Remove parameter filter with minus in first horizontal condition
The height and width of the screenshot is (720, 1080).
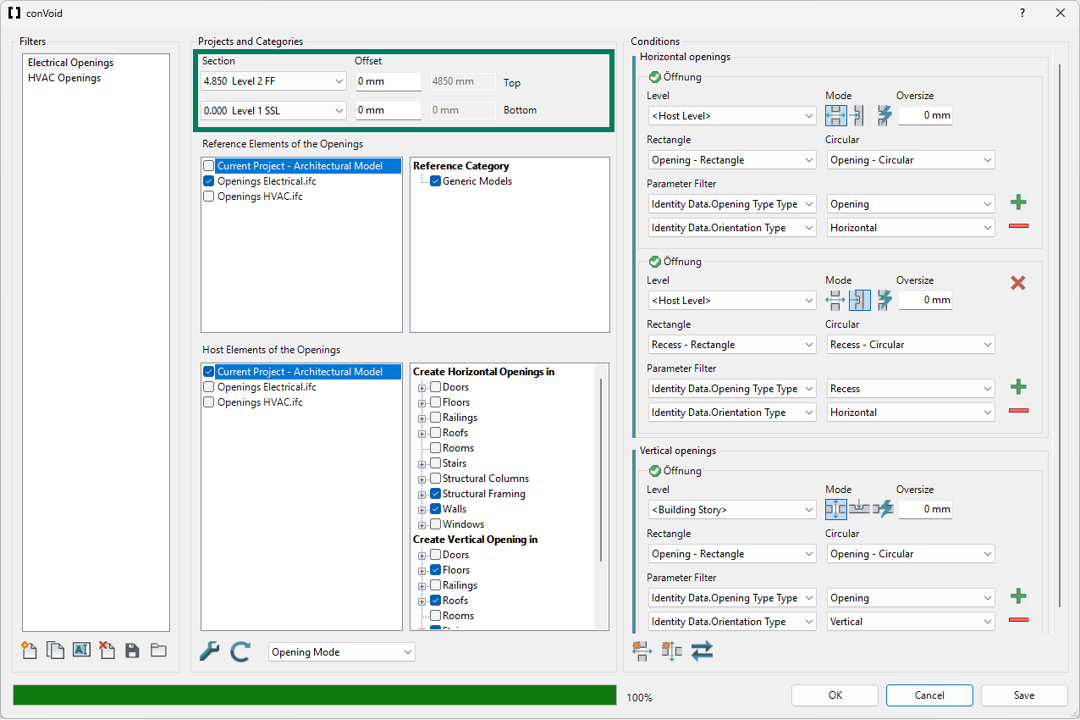pyautogui.click(x=1018, y=226)
